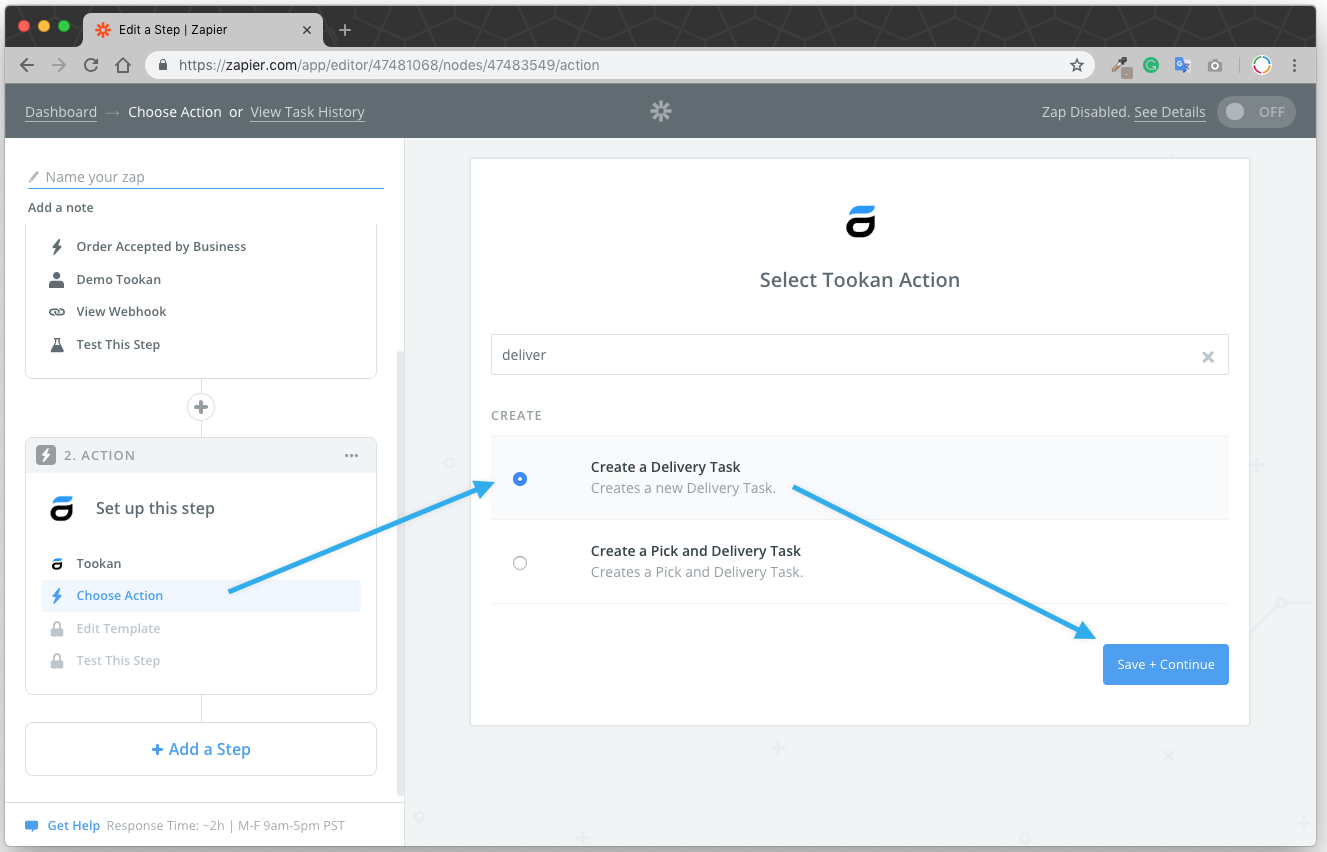Click the Get Help link

coord(74,826)
